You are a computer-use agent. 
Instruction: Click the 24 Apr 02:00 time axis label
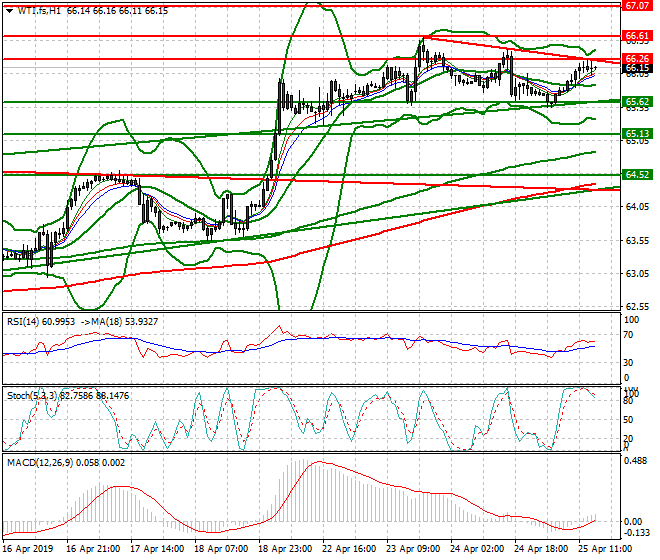(x=477, y=549)
